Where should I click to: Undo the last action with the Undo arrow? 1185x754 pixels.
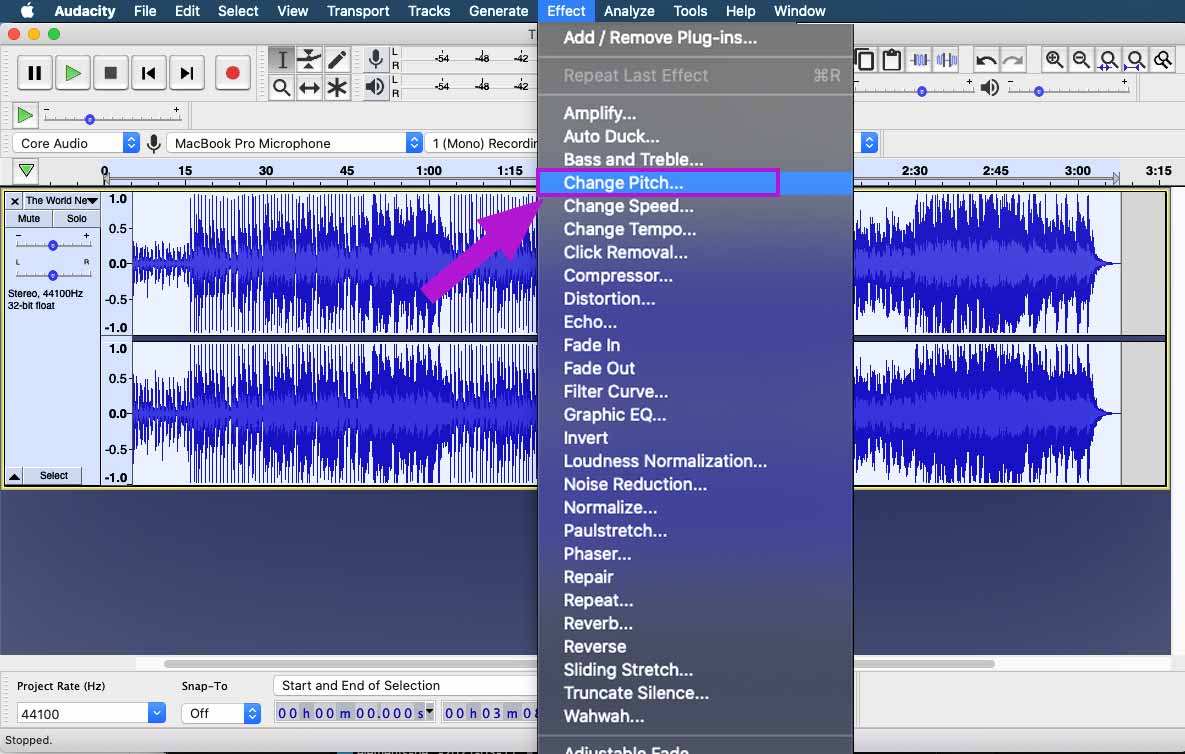pos(985,60)
